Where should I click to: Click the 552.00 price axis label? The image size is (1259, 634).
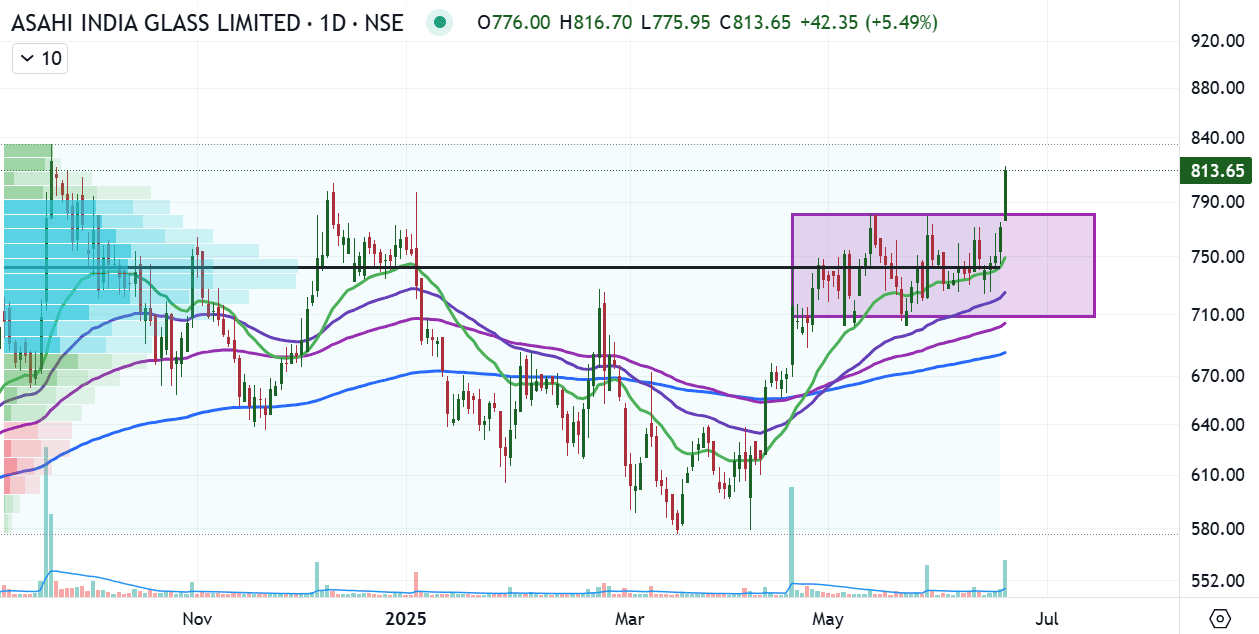point(1217,582)
